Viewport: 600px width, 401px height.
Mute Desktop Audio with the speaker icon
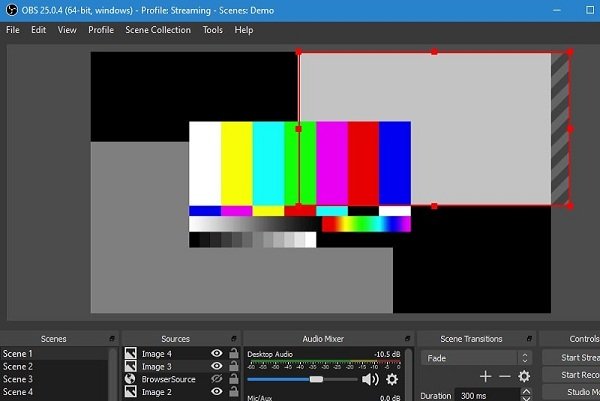(x=370, y=379)
